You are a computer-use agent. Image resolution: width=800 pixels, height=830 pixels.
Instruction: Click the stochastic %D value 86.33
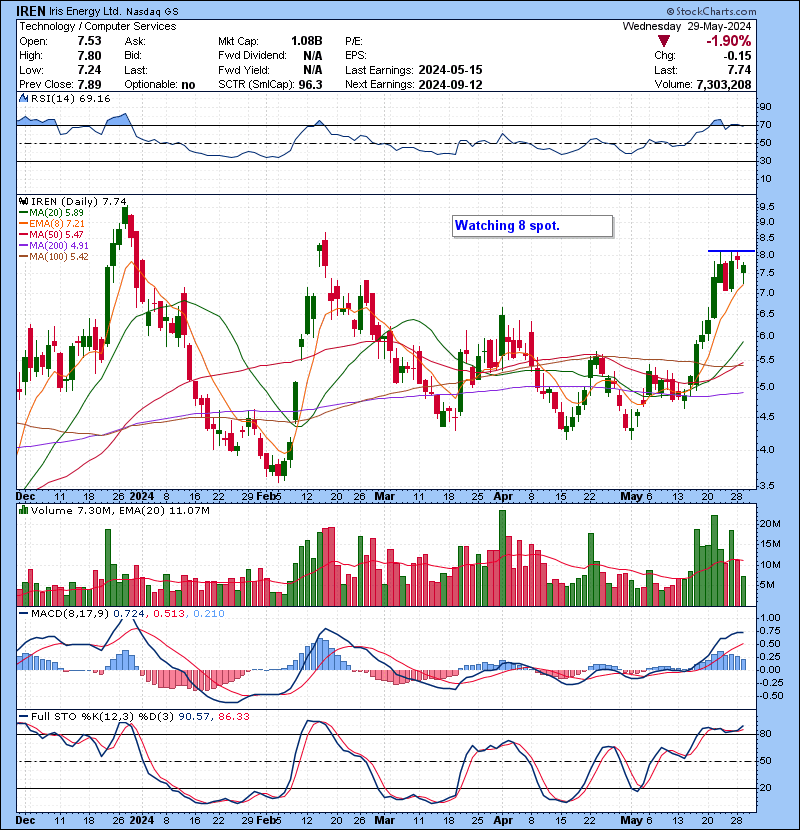point(233,717)
